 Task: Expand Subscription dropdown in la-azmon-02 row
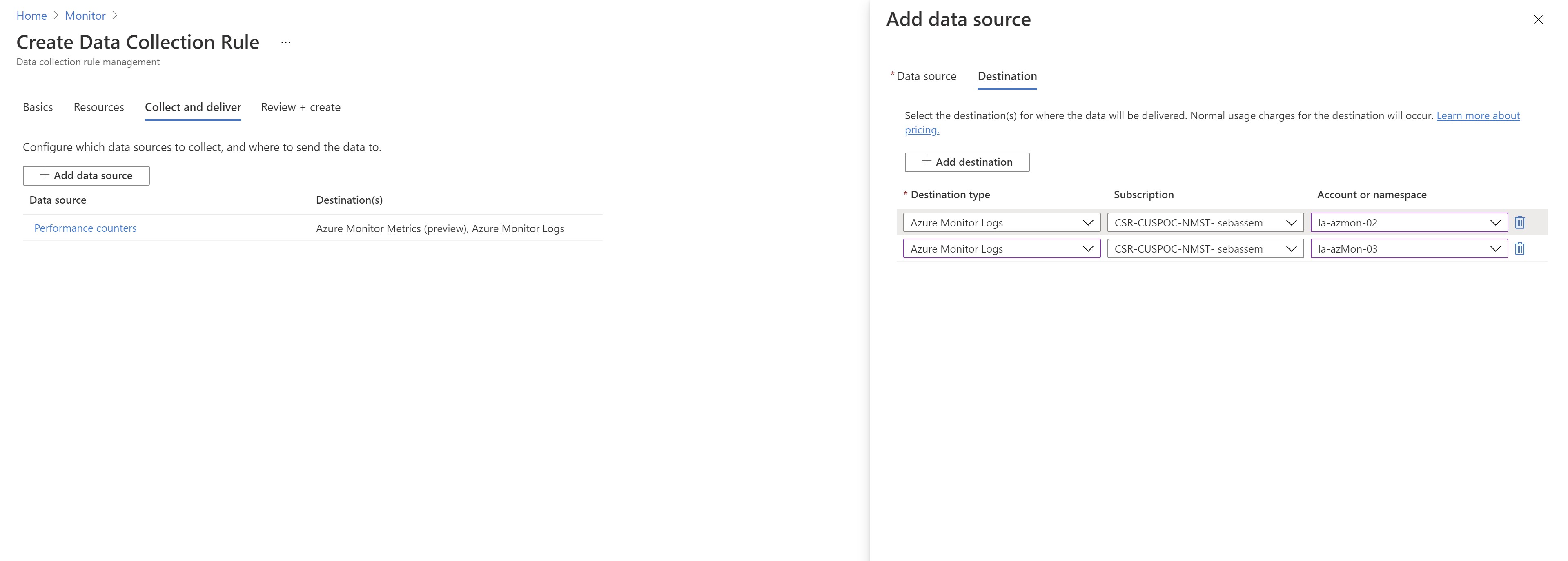1205,223
